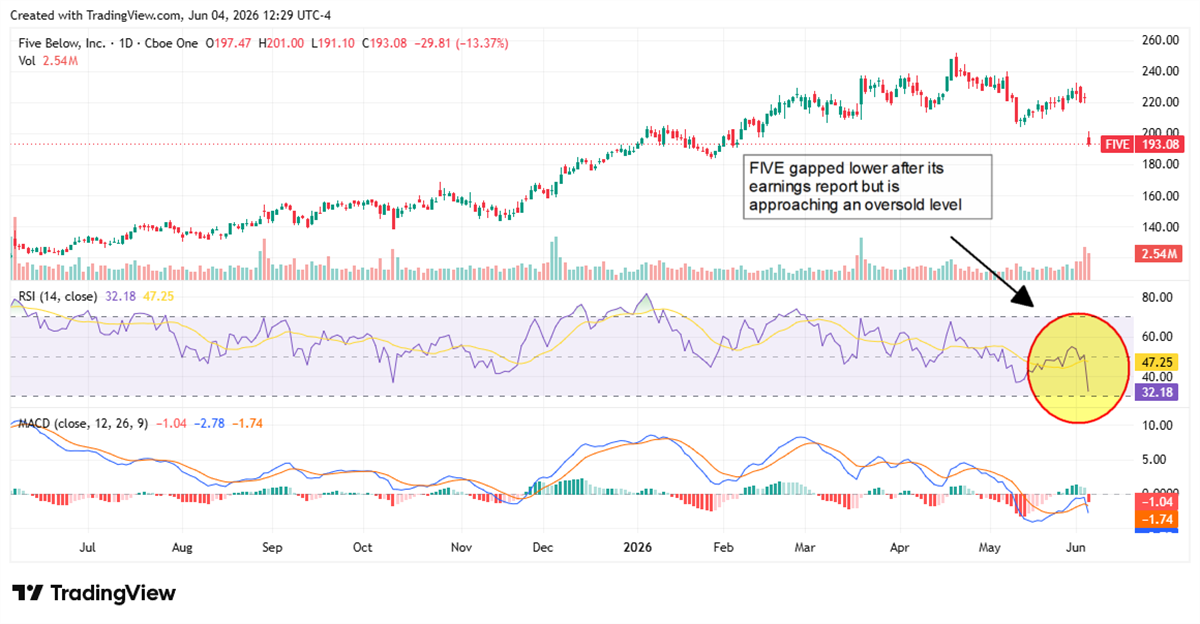Image resolution: width=1200 pixels, height=624 pixels.
Task: Click 'Jun' on the time axis
Action: pos(1076,548)
